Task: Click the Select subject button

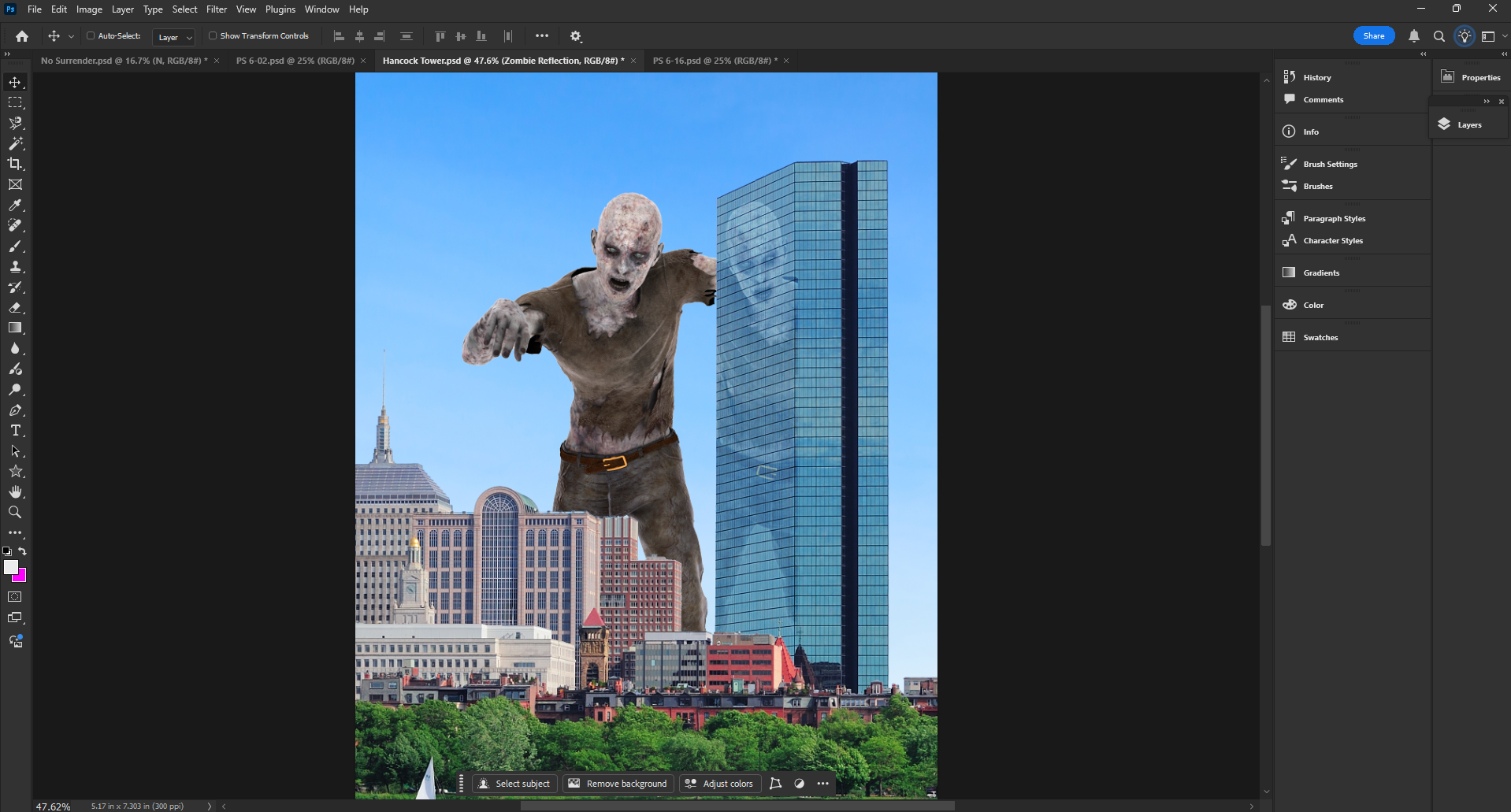Action: click(x=514, y=784)
